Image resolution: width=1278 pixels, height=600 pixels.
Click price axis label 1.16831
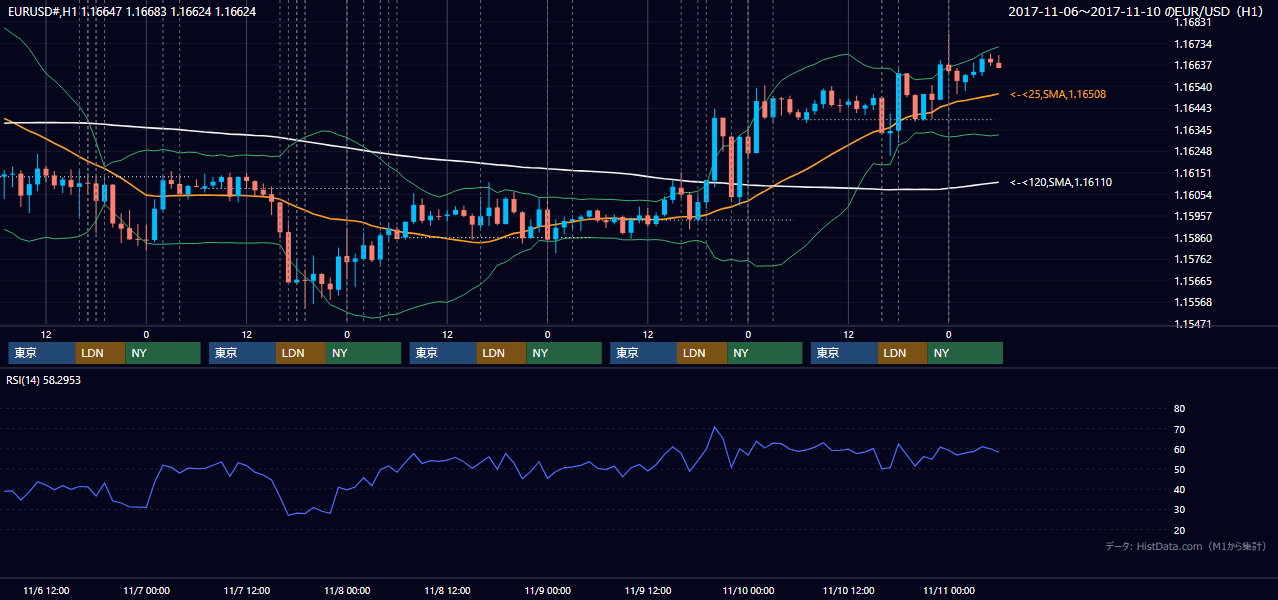1193,22
